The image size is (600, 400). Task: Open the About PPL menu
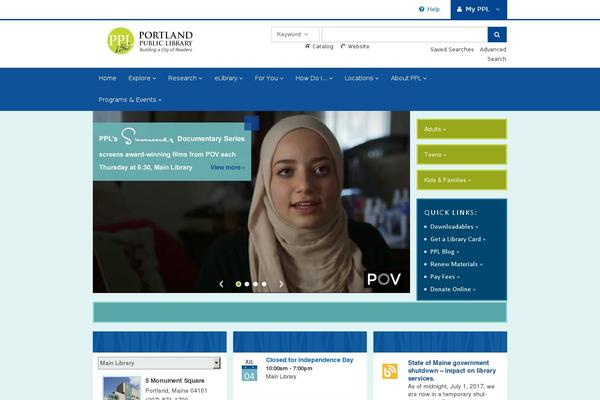(408, 78)
